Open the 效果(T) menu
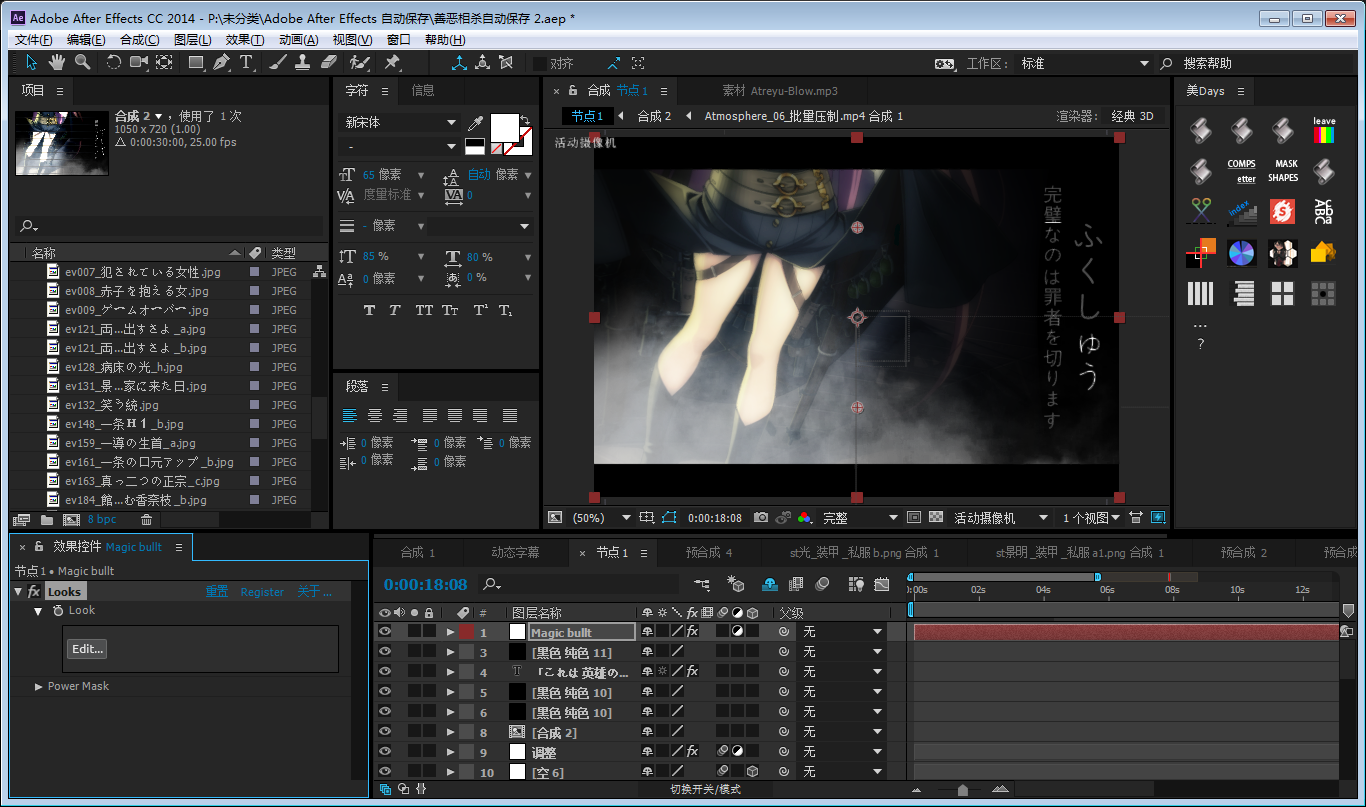The width and height of the screenshot is (1366, 807). (245, 40)
